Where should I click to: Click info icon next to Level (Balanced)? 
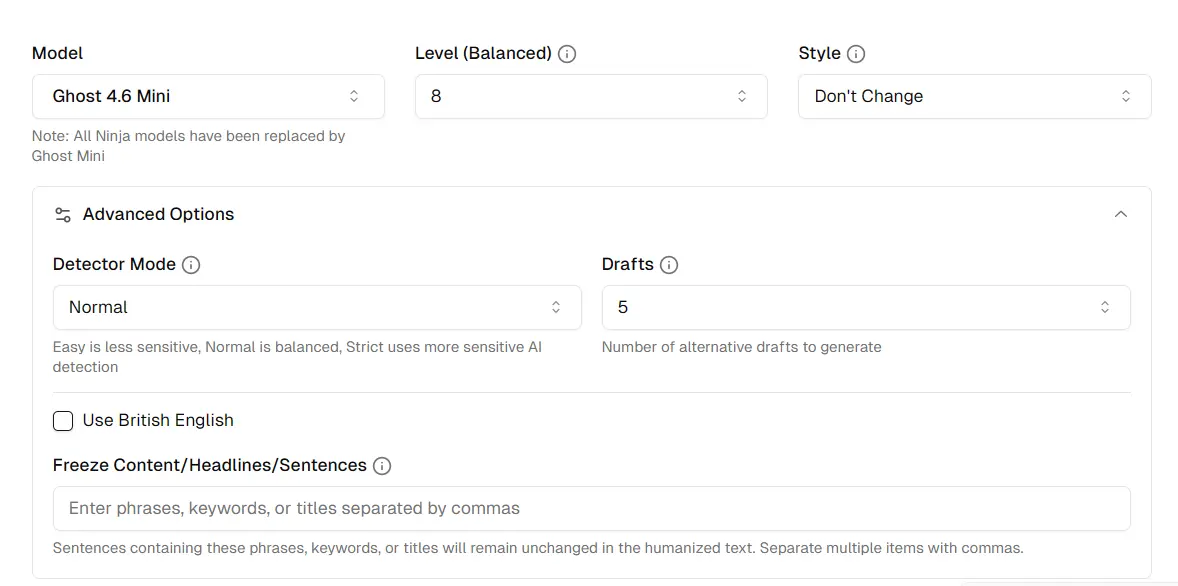[x=567, y=54]
